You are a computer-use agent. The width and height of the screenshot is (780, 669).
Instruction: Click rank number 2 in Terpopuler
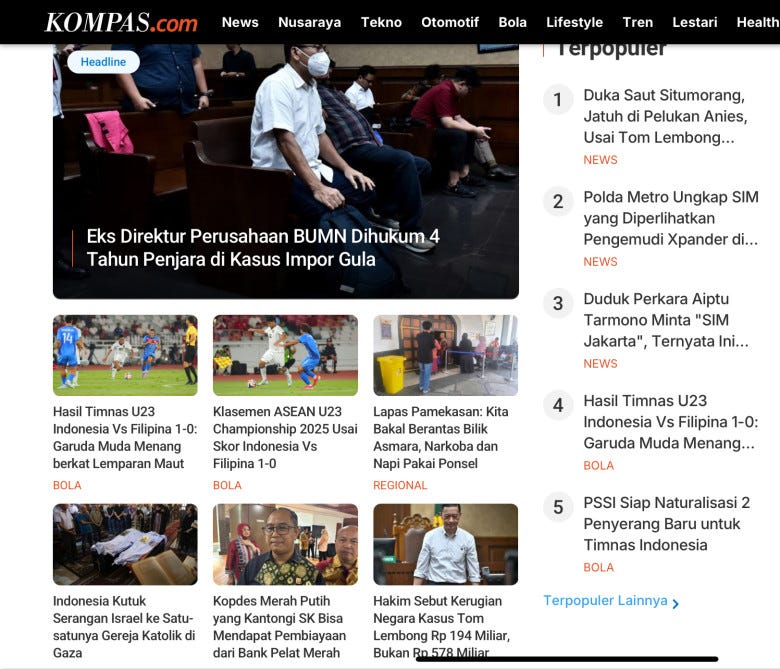(x=558, y=201)
